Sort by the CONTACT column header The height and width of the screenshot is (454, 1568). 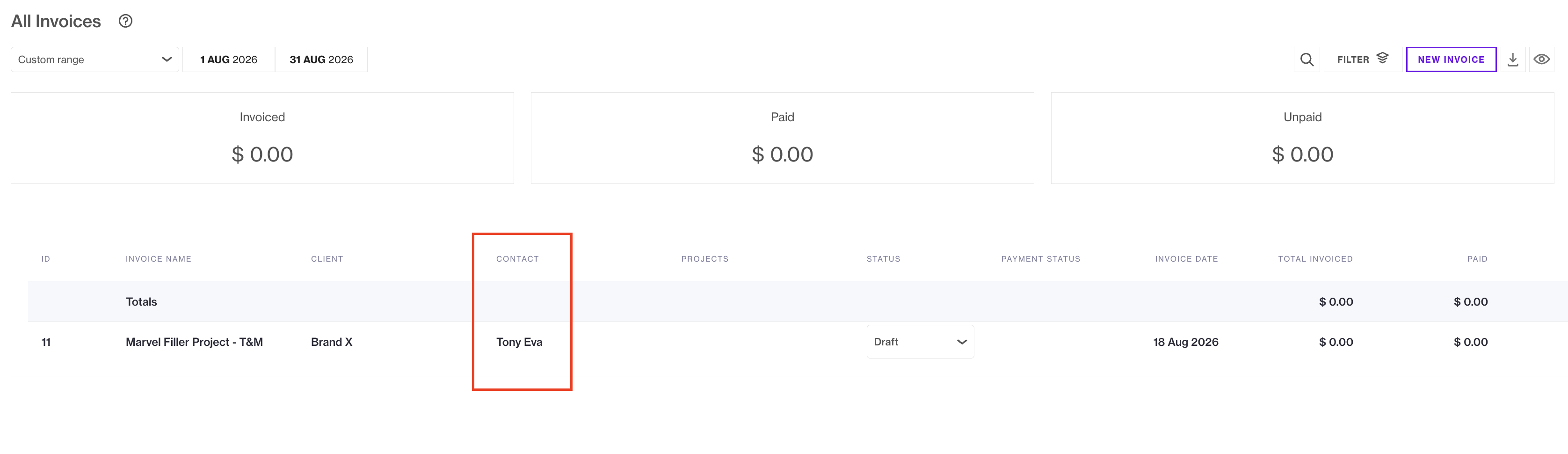click(x=517, y=259)
